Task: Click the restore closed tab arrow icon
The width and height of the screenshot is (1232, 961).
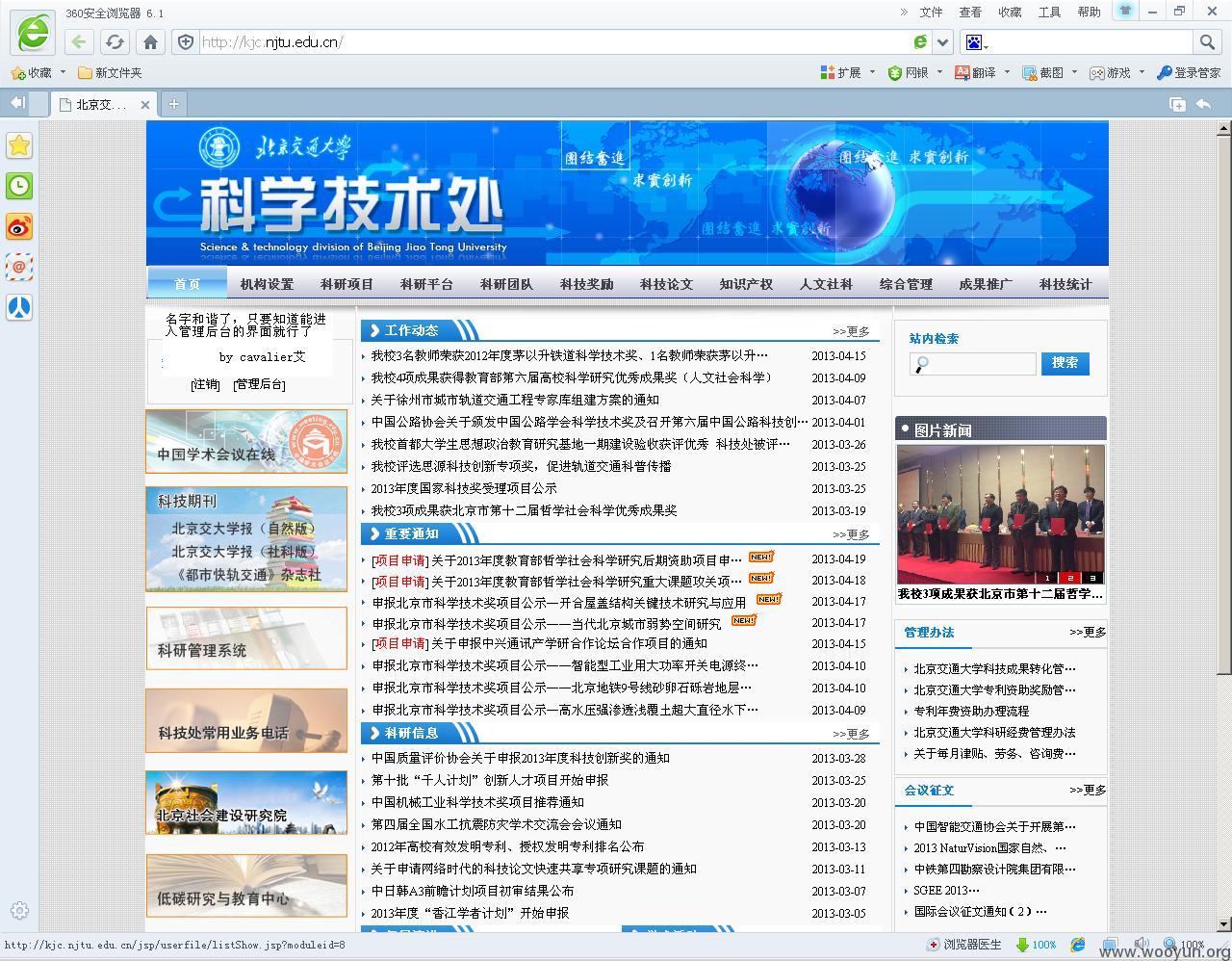Action: pyautogui.click(x=1203, y=104)
